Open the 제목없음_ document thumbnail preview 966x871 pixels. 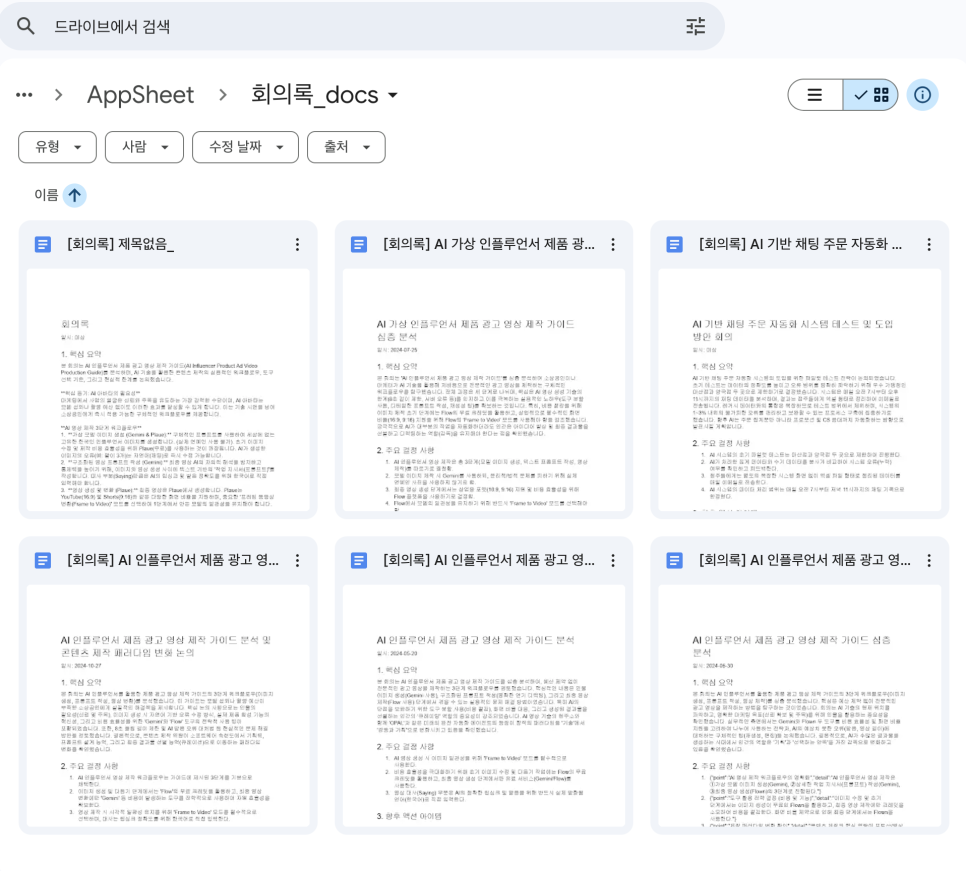pyautogui.click(x=168, y=390)
